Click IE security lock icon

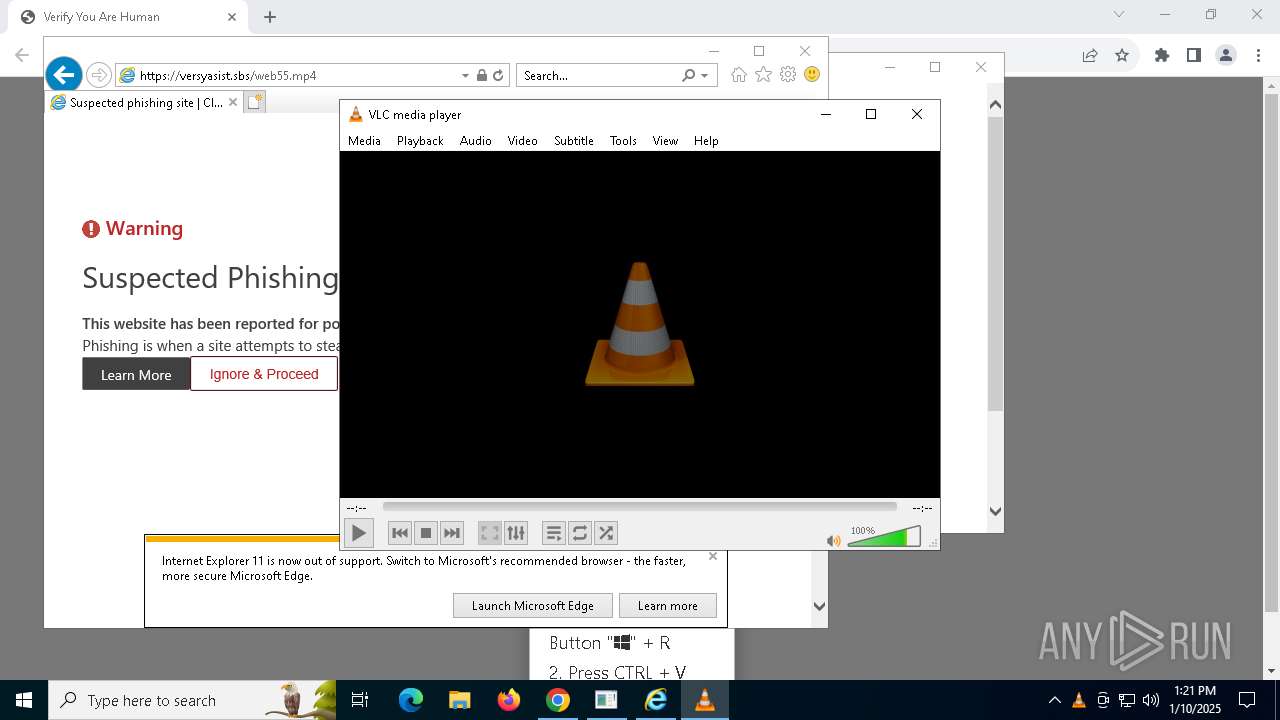tap(482, 75)
